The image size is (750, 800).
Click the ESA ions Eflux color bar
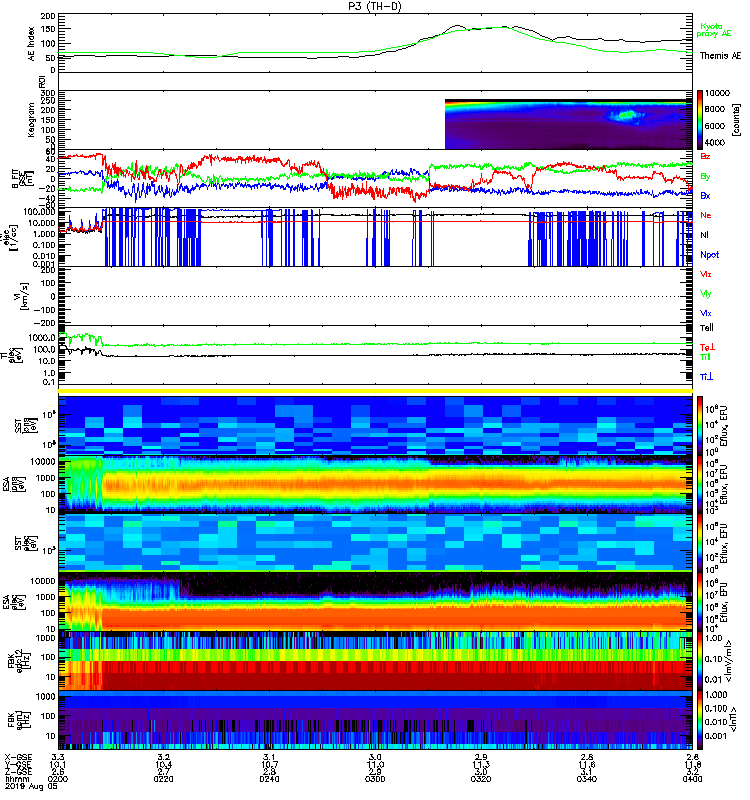701,485
